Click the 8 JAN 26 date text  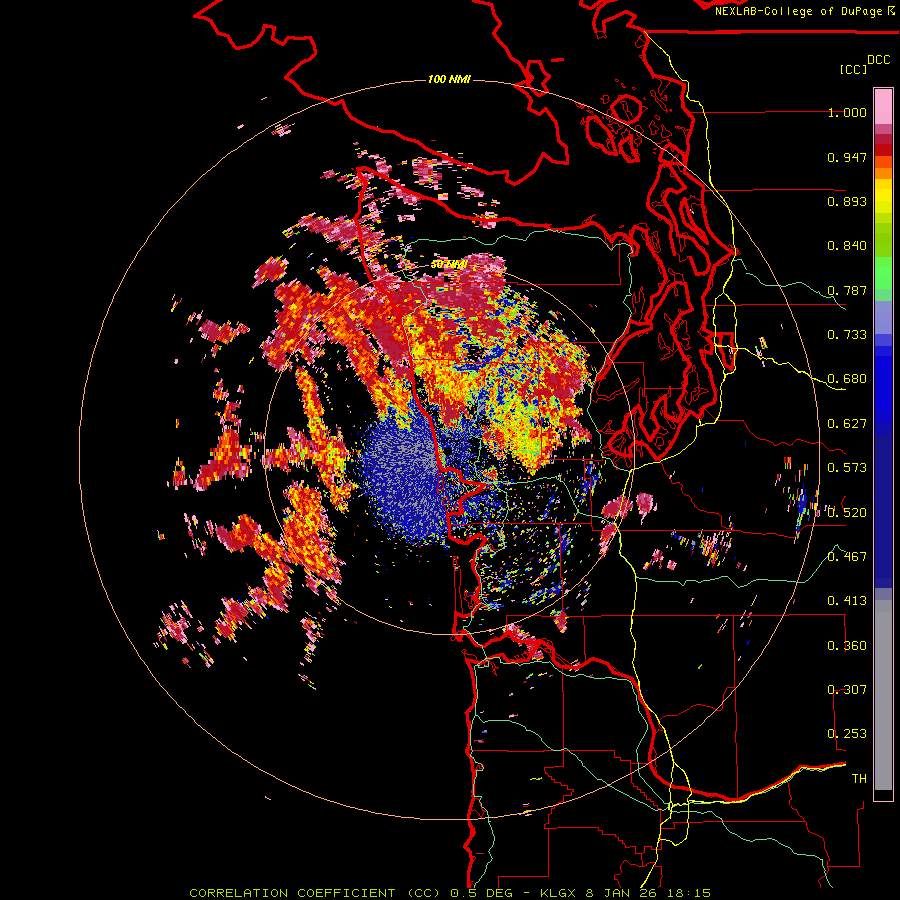point(624,893)
